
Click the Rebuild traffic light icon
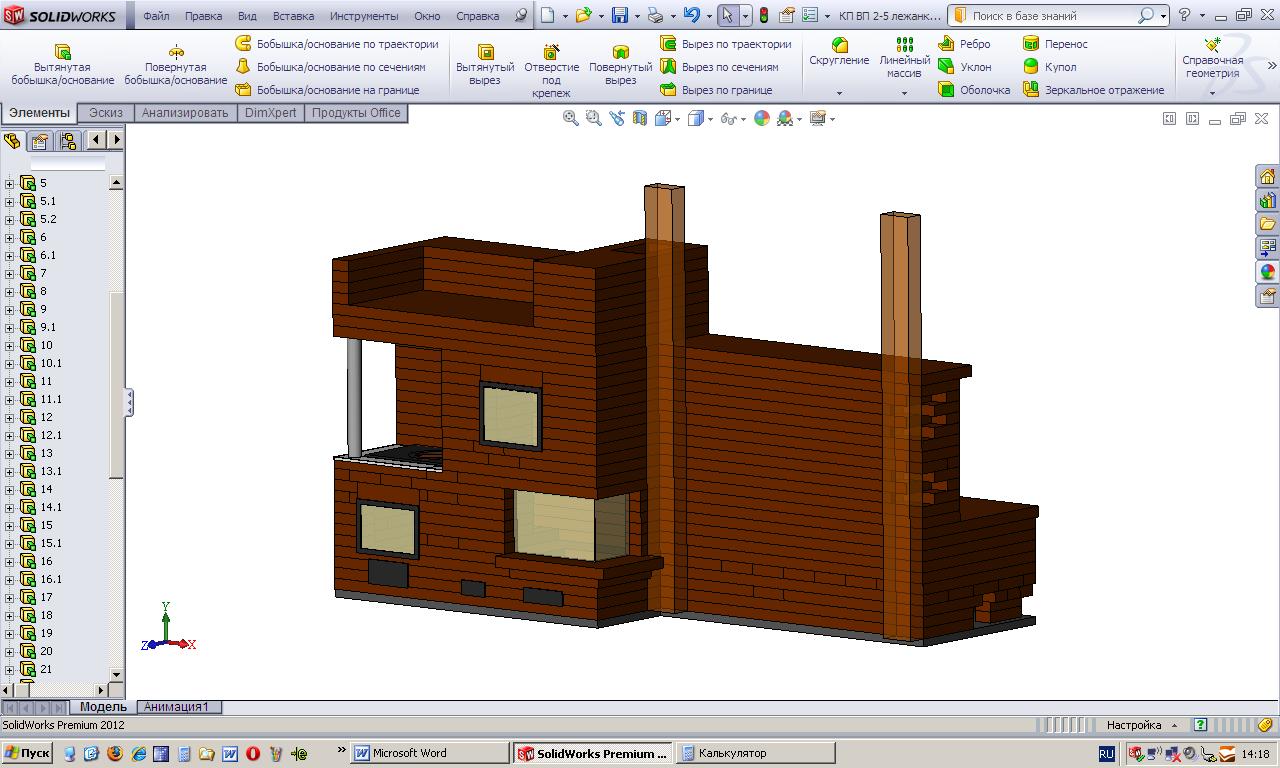point(764,16)
